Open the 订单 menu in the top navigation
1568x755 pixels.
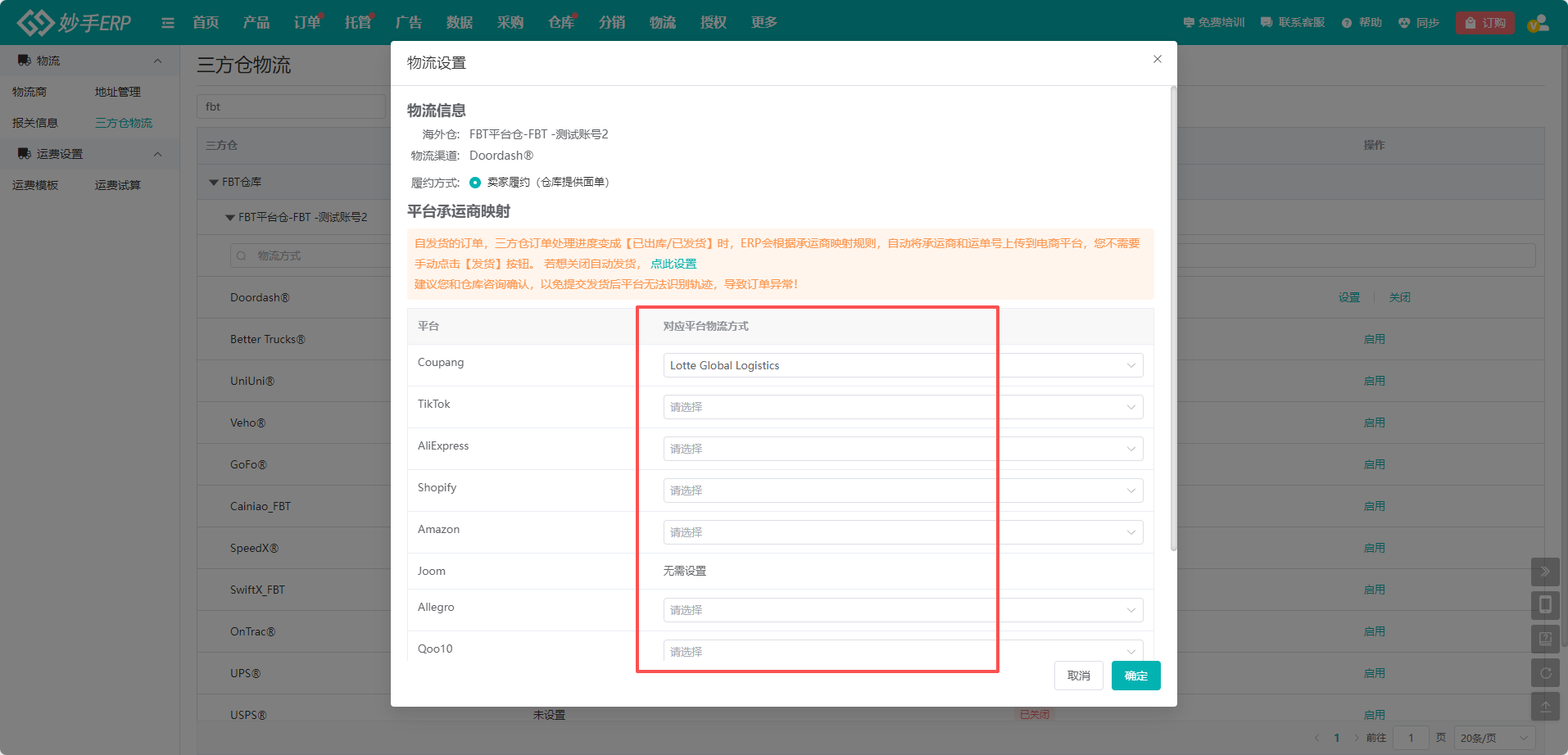(306, 23)
